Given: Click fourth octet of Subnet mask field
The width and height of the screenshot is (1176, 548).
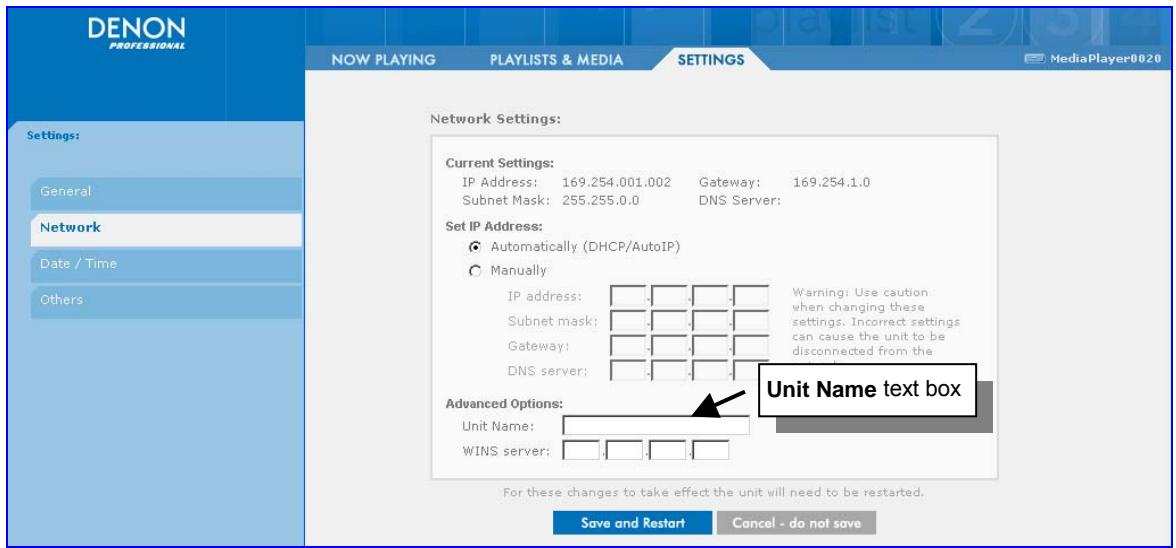Looking at the screenshot, I should pyautogui.click(x=752, y=321).
